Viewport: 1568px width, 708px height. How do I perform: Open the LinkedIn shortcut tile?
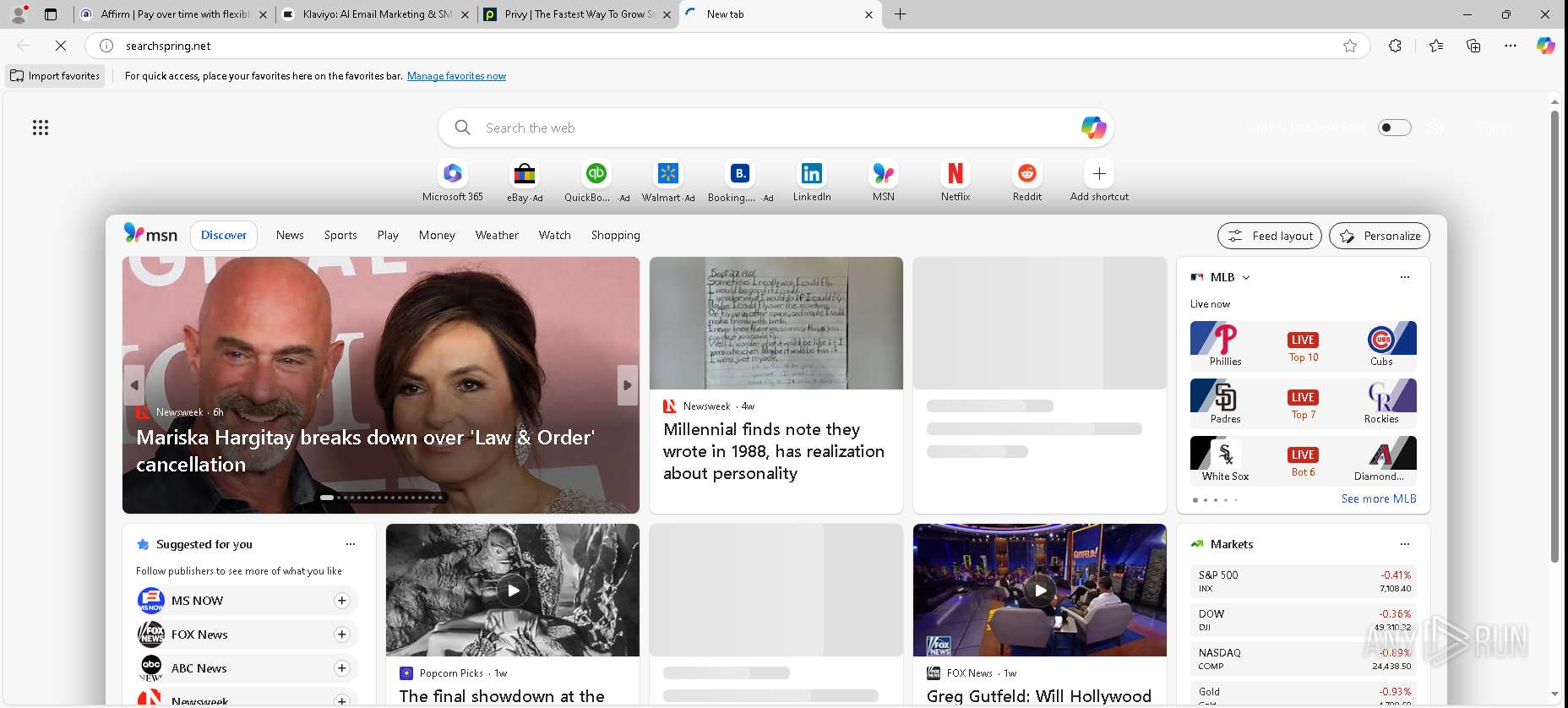point(812,181)
